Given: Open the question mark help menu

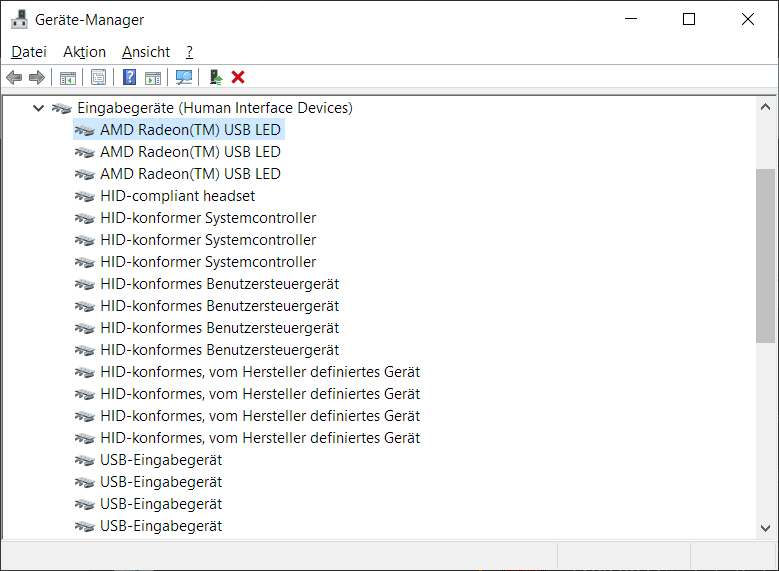Looking at the screenshot, I should [x=189, y=52].
